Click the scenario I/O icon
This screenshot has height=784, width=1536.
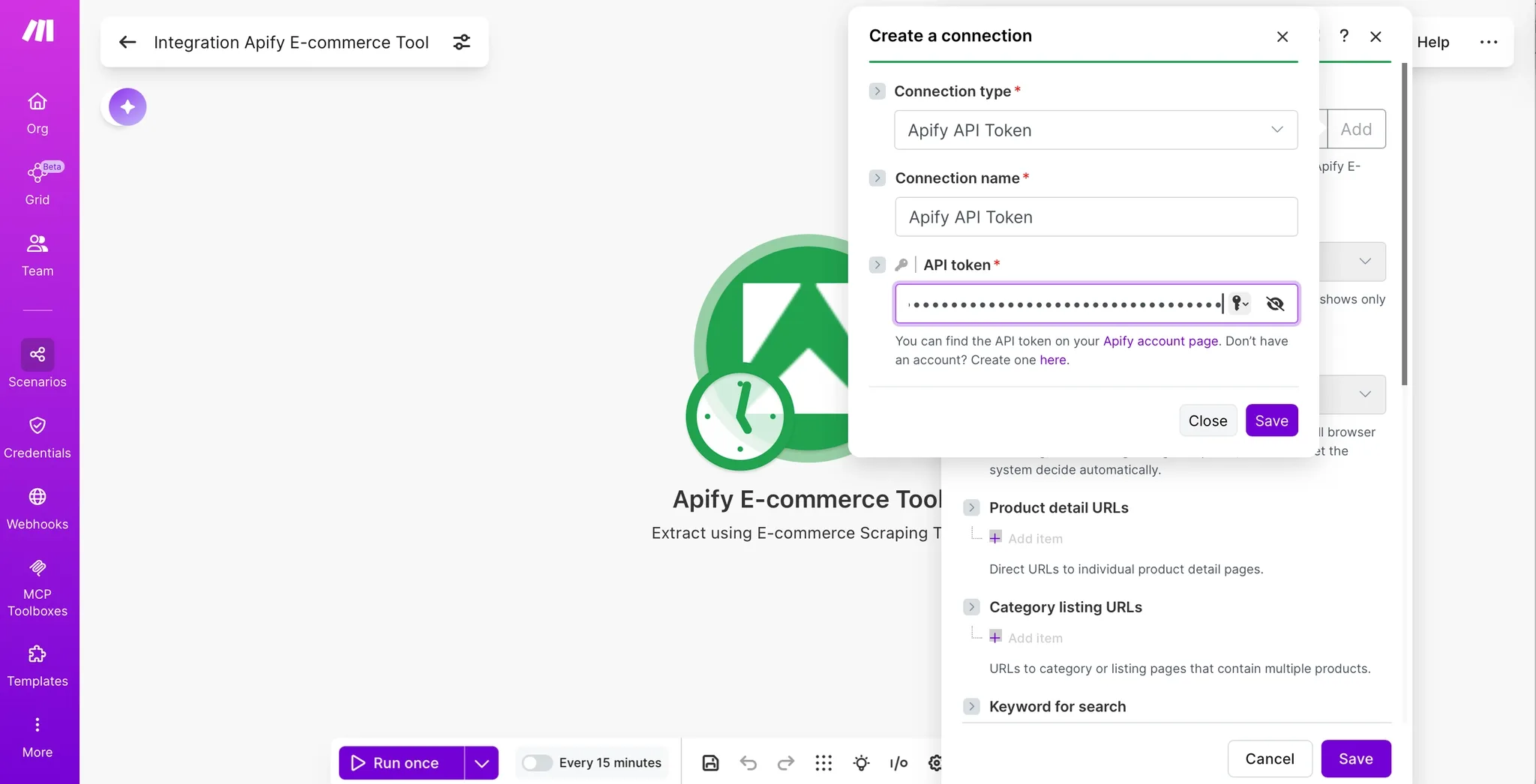898,763
